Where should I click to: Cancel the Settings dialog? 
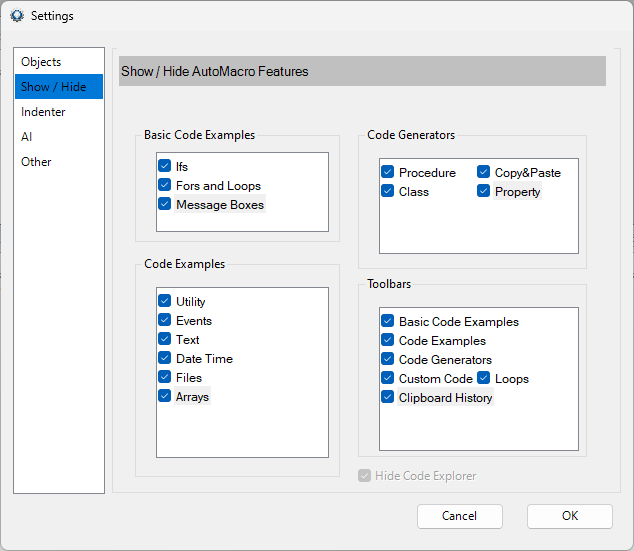(x=460, y=516)
